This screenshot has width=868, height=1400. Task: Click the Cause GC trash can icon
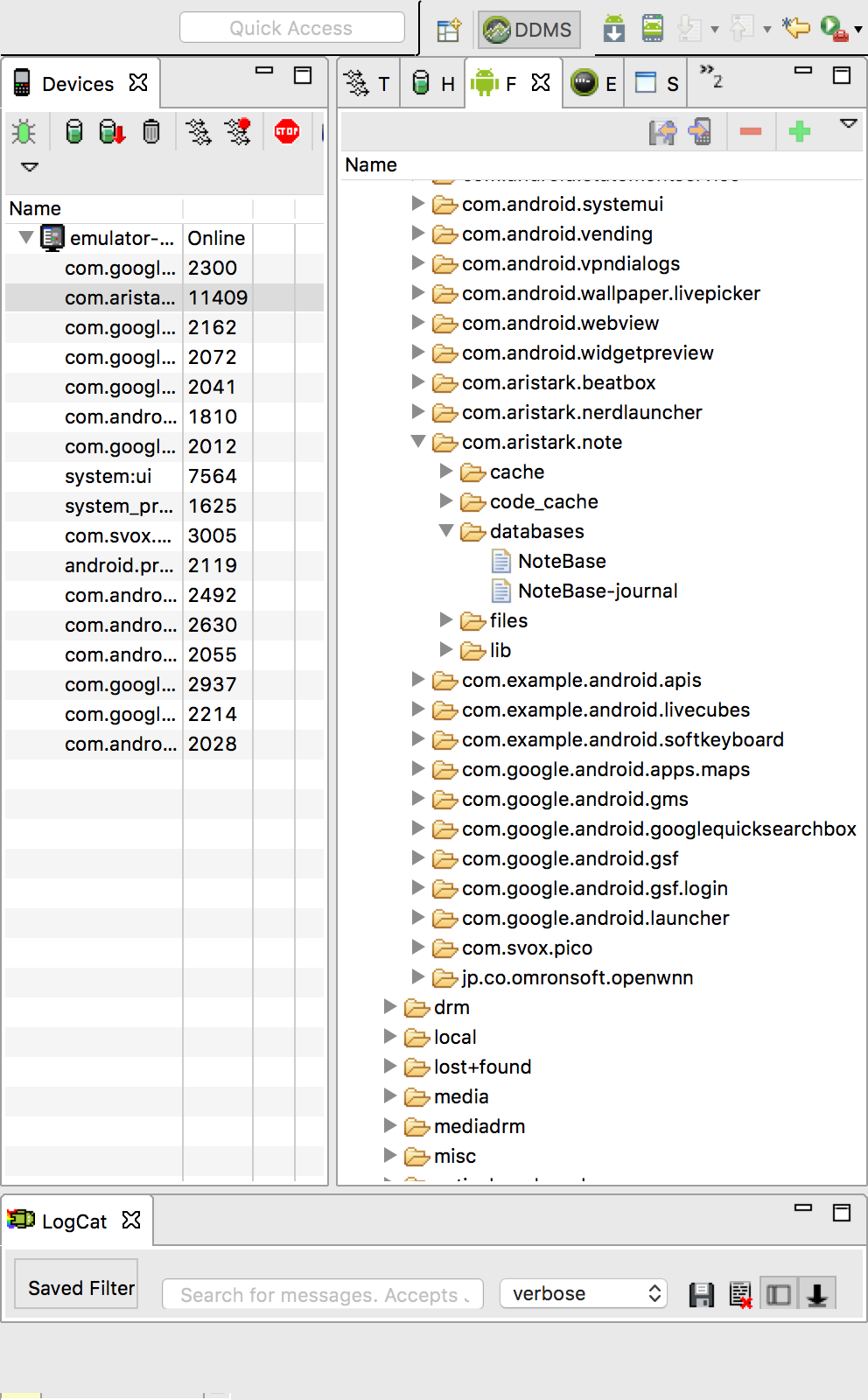[x=151, y=132]
